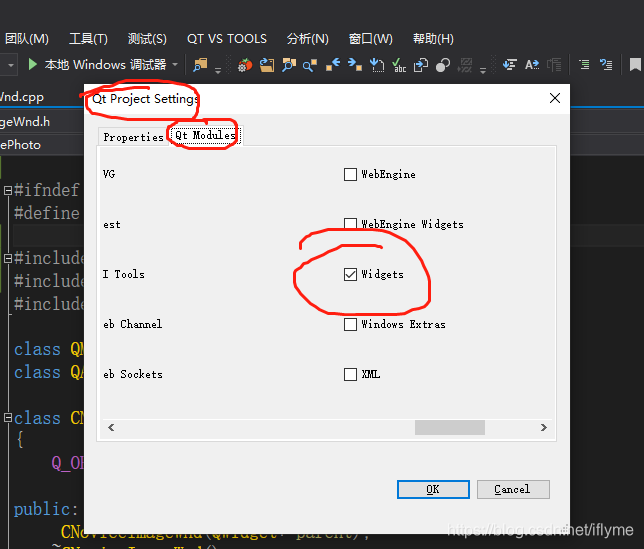644x549 pixels.
Task: Close the Qt Project Settings dialog
Action: point(555,98)
